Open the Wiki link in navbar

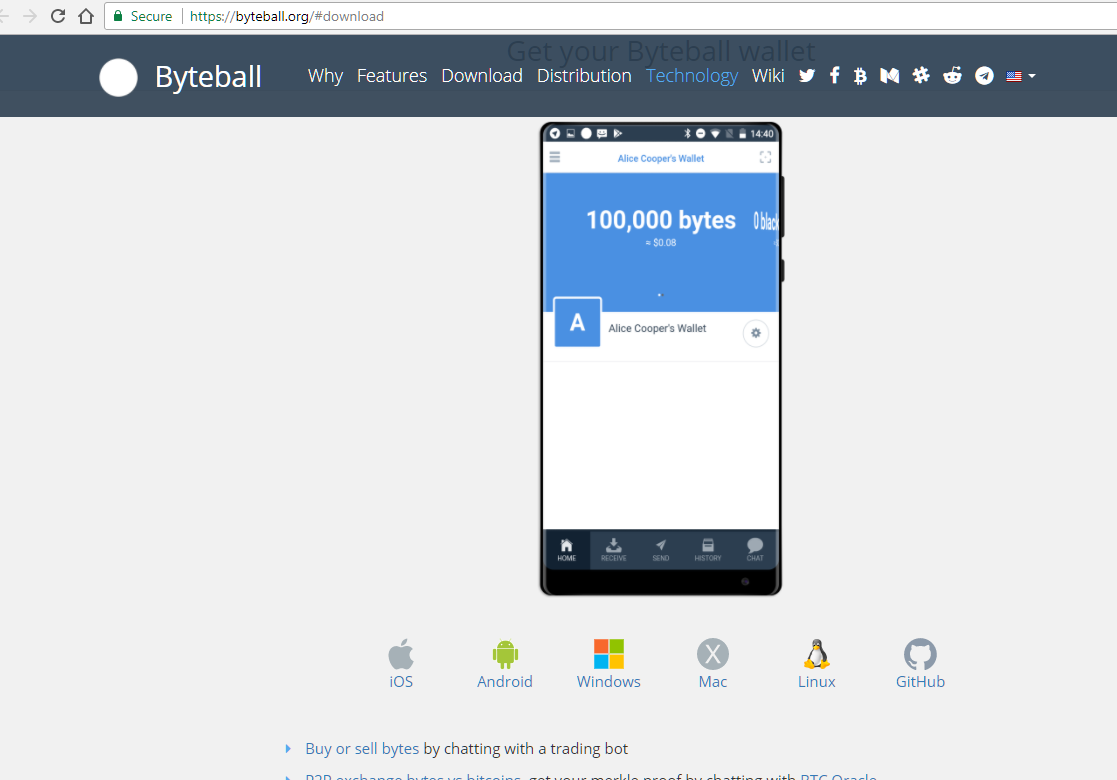click(768, 76)
